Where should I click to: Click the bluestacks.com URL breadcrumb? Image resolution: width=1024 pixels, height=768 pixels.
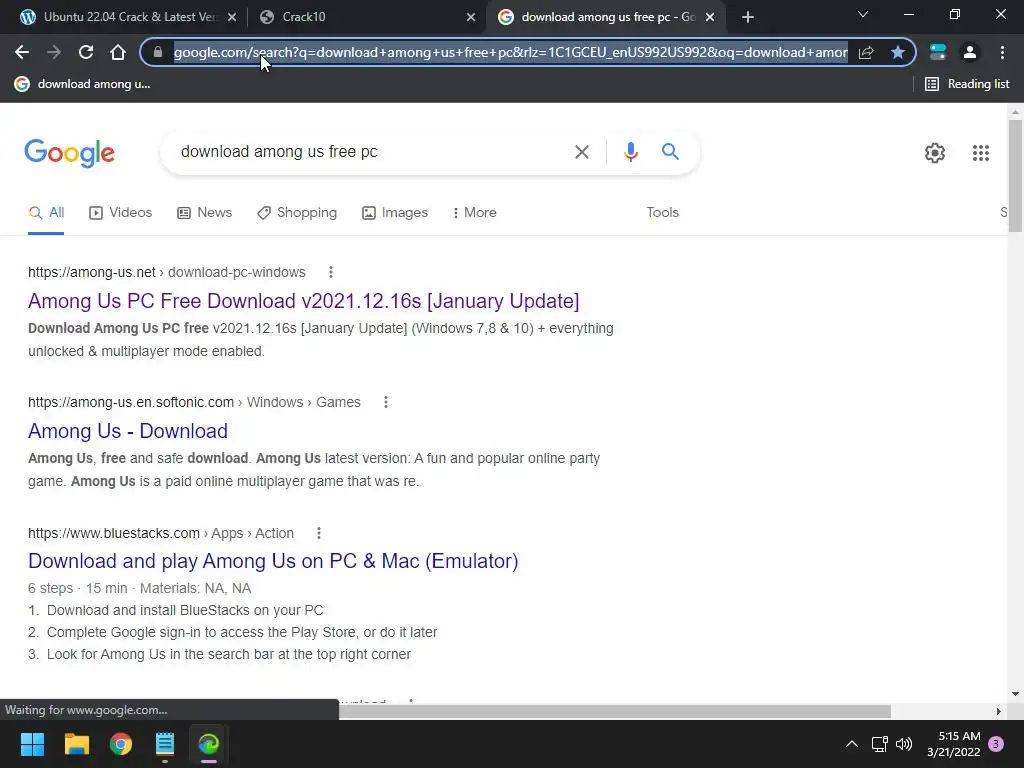(161, 534)
